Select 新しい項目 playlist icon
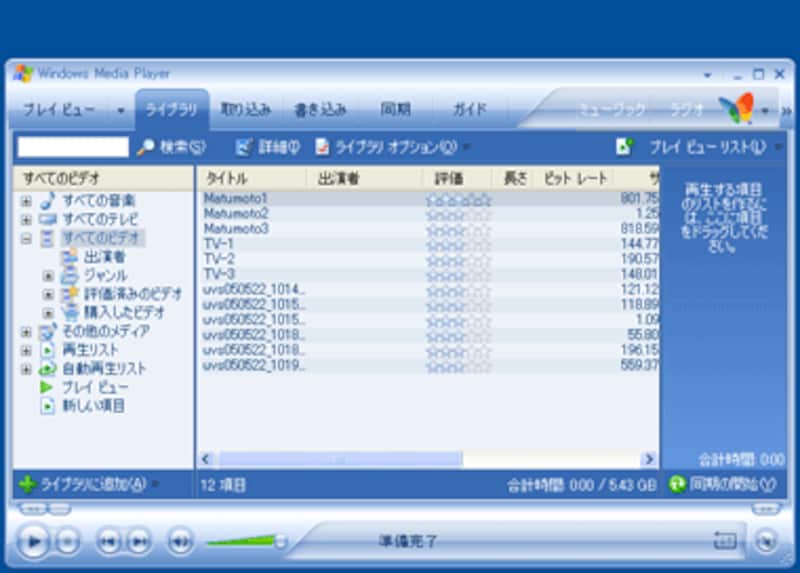 pyautogui.click(x=47, y=406)
